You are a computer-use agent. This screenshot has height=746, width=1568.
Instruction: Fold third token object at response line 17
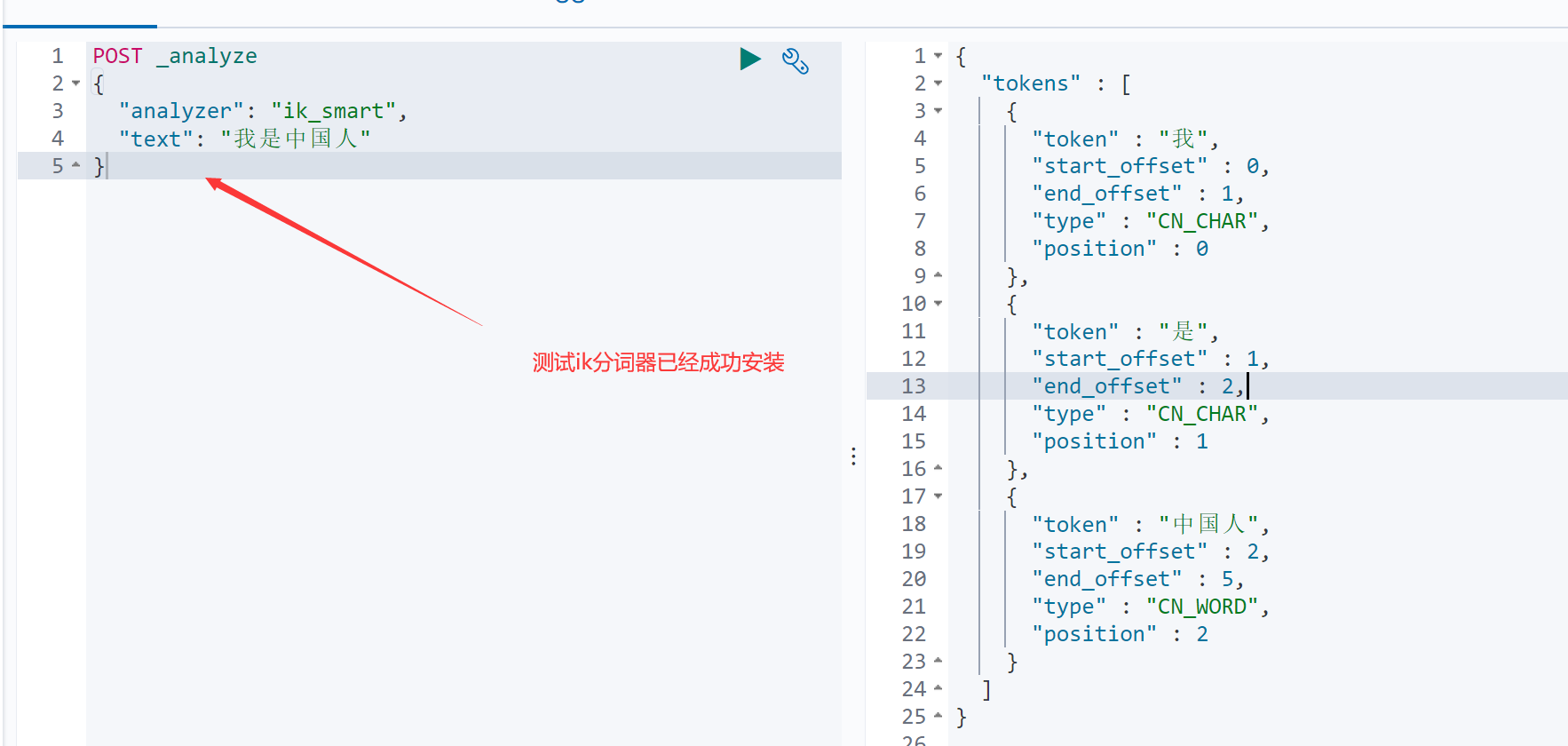click(938, 496)
